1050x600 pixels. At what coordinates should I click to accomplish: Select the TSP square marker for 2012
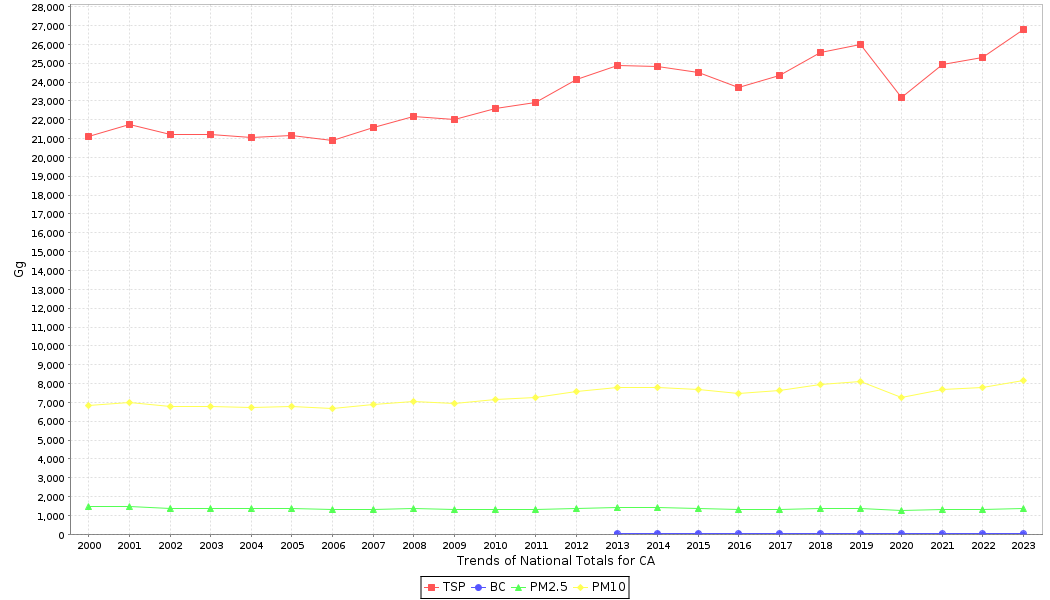tap(576, 79)
